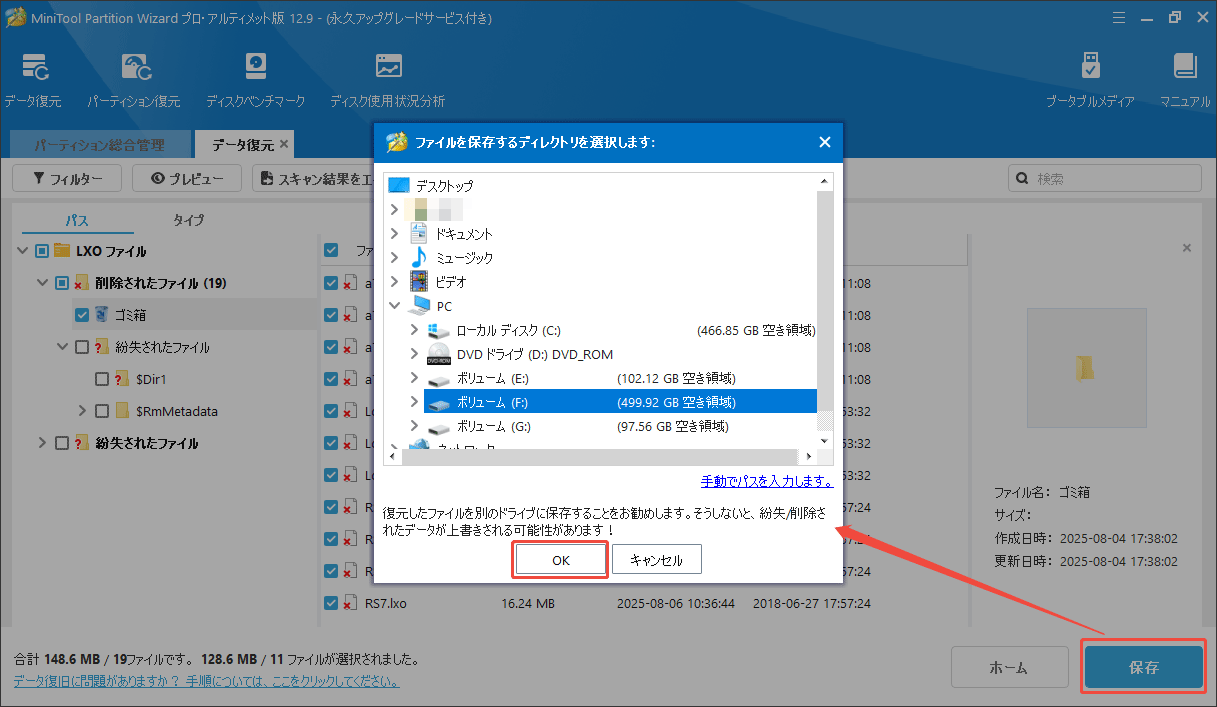Select the ドキュメント folder in the dialog
The height and width of the screenshot is (707, 1217).
coord(463,234)
